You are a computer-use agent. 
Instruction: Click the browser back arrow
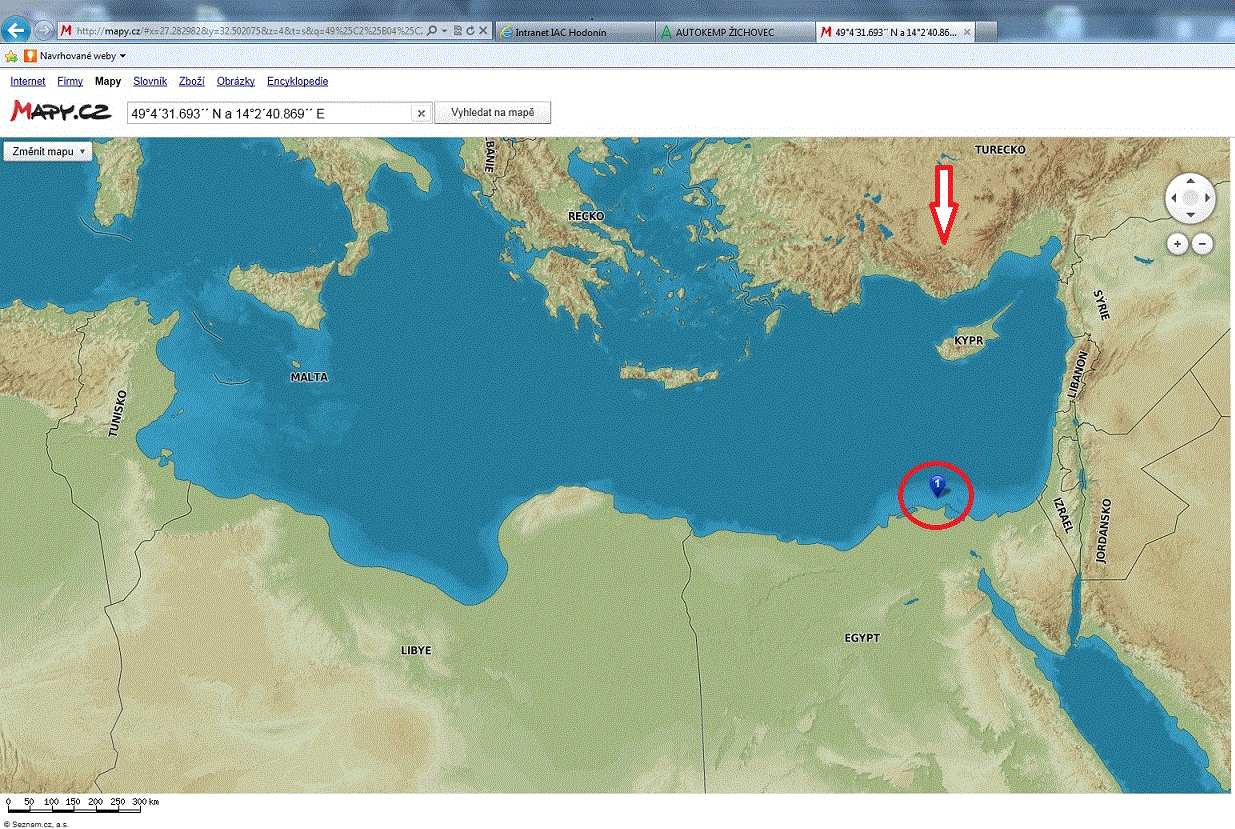(16, 31)
